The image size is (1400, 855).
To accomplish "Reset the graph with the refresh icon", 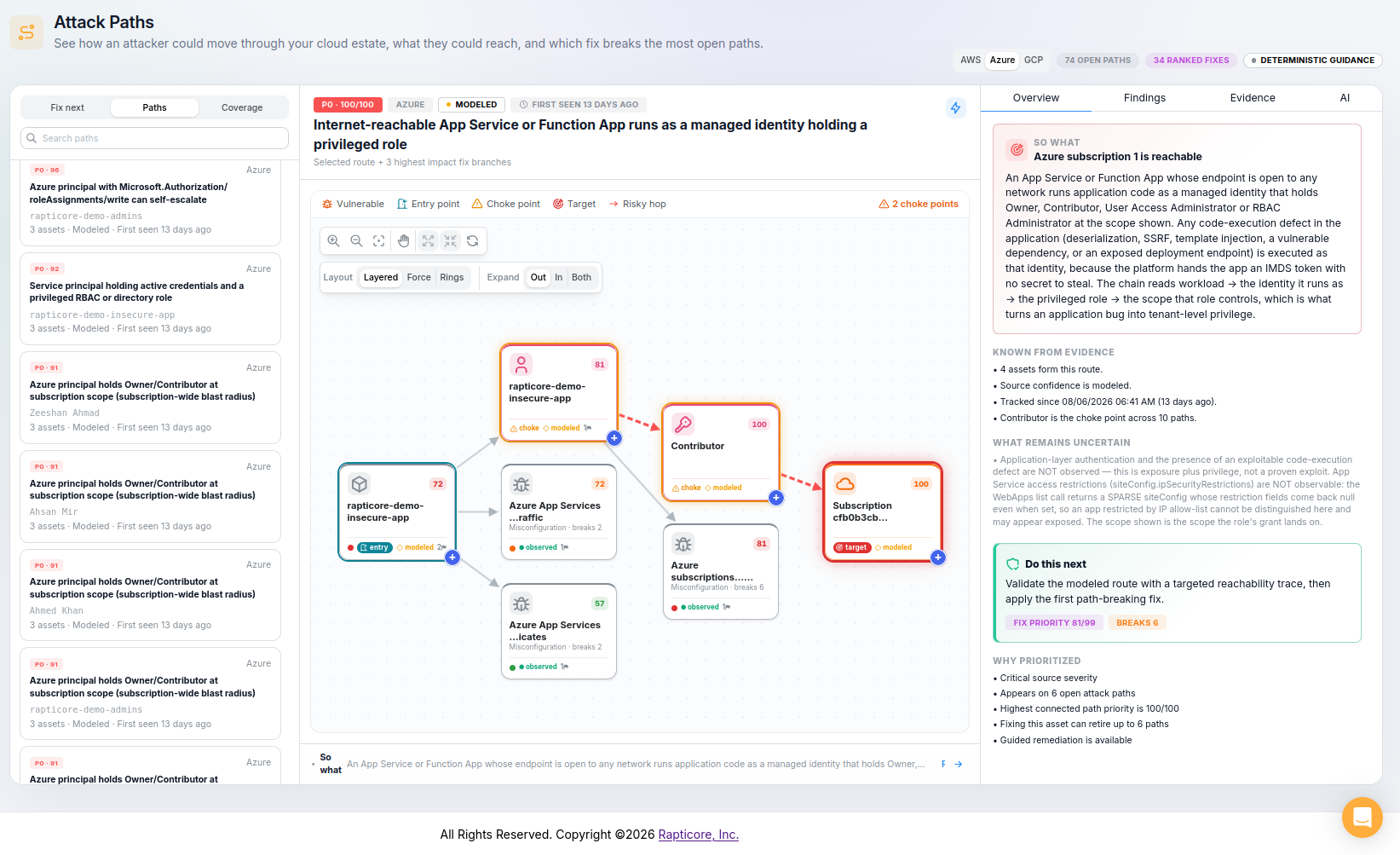I will tap(473, 241).
